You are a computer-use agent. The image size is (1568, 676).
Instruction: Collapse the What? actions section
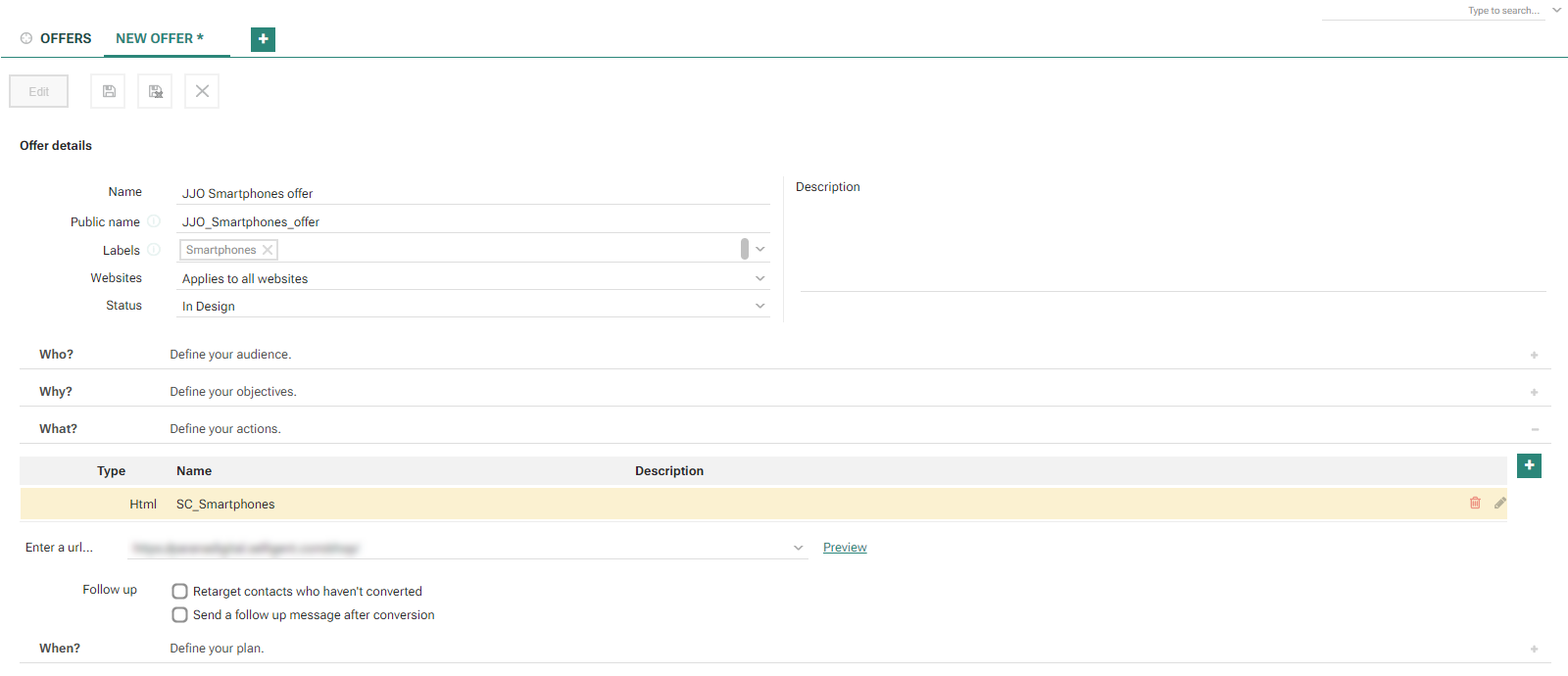pyautogui.click(x=1534, y=429)
